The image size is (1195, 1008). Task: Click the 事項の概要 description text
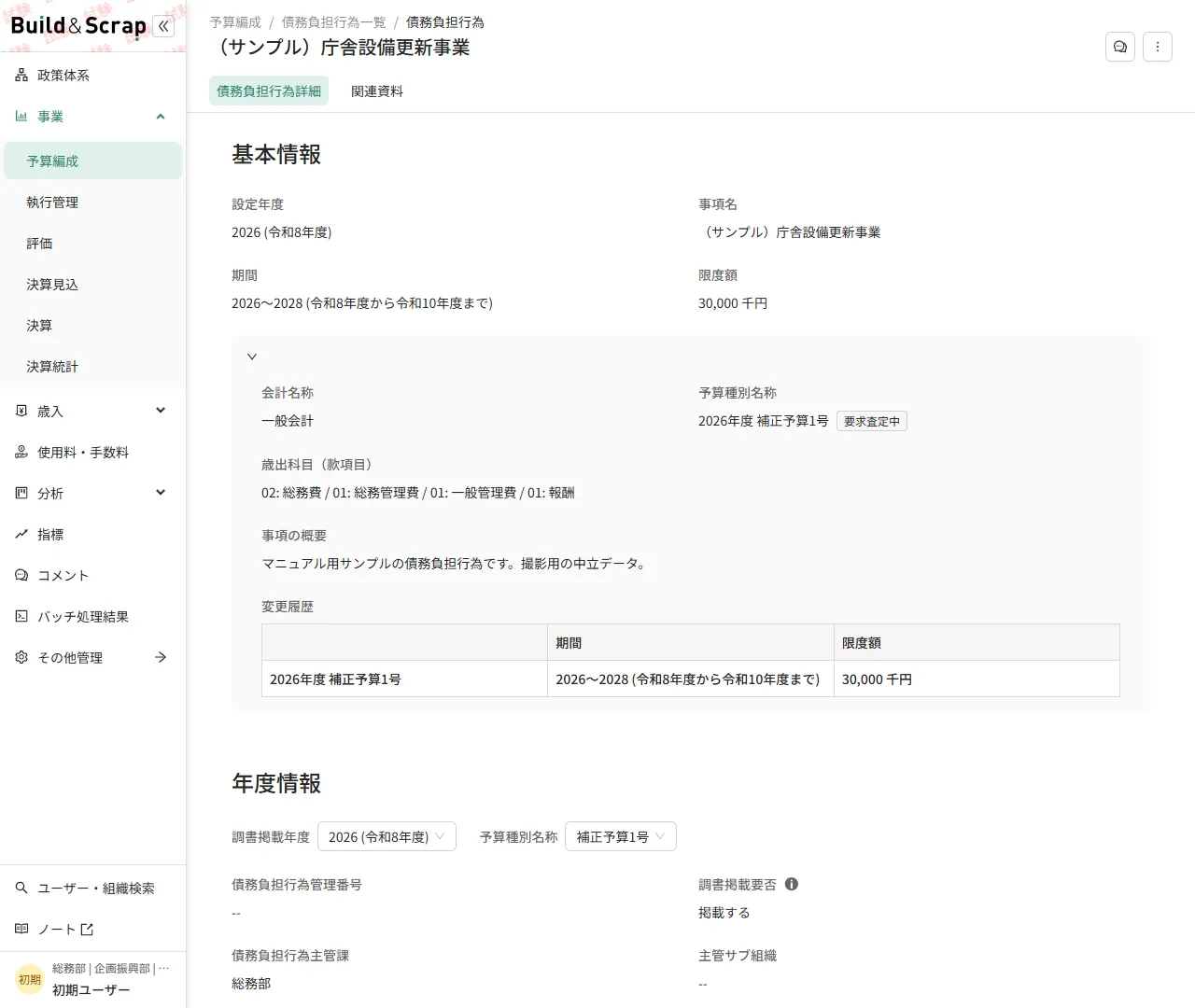pyautogui.click(x=456, y=563)
